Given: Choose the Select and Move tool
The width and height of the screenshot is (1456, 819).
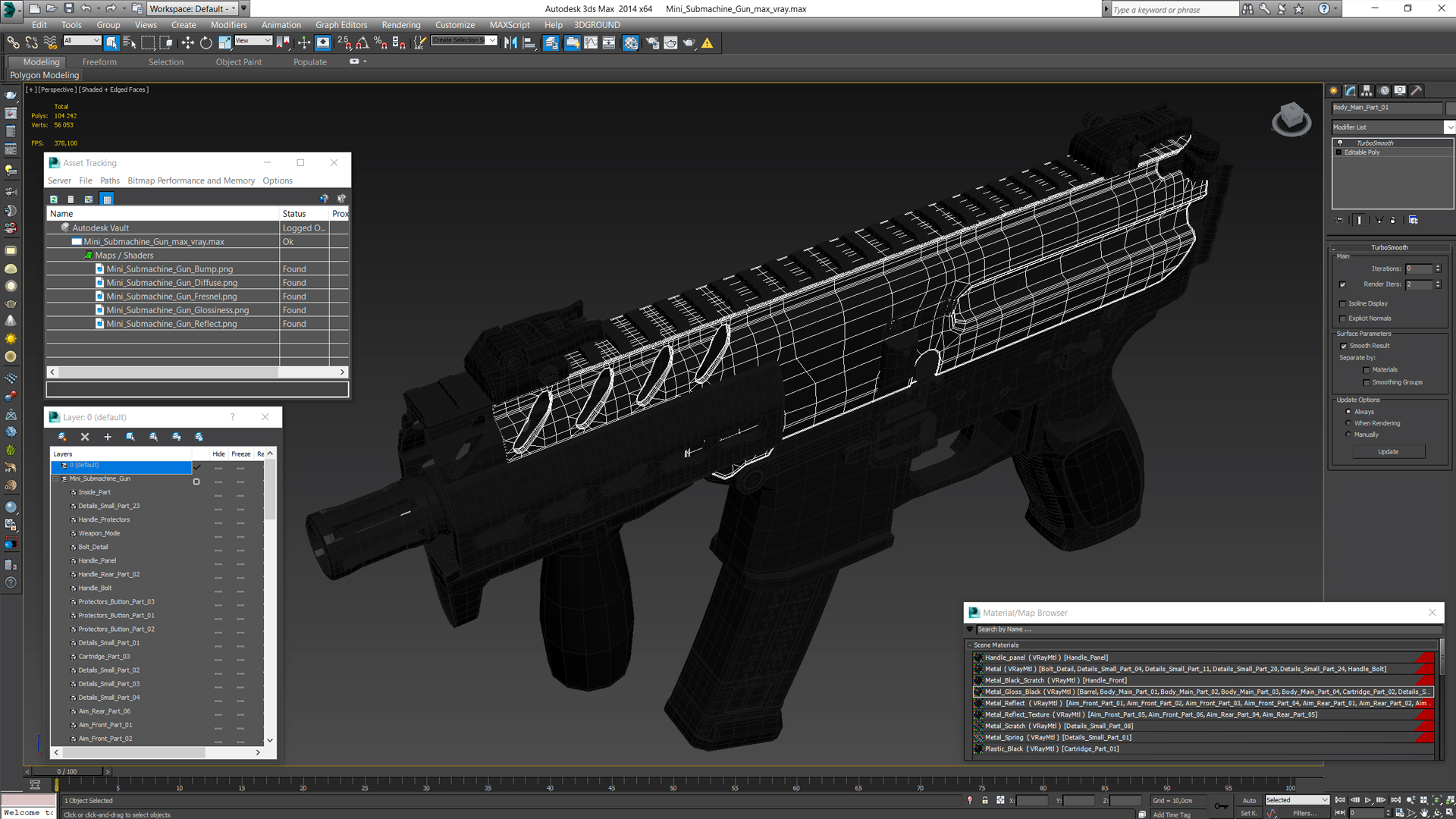Looking at the screenshot, I should point(187,43).
